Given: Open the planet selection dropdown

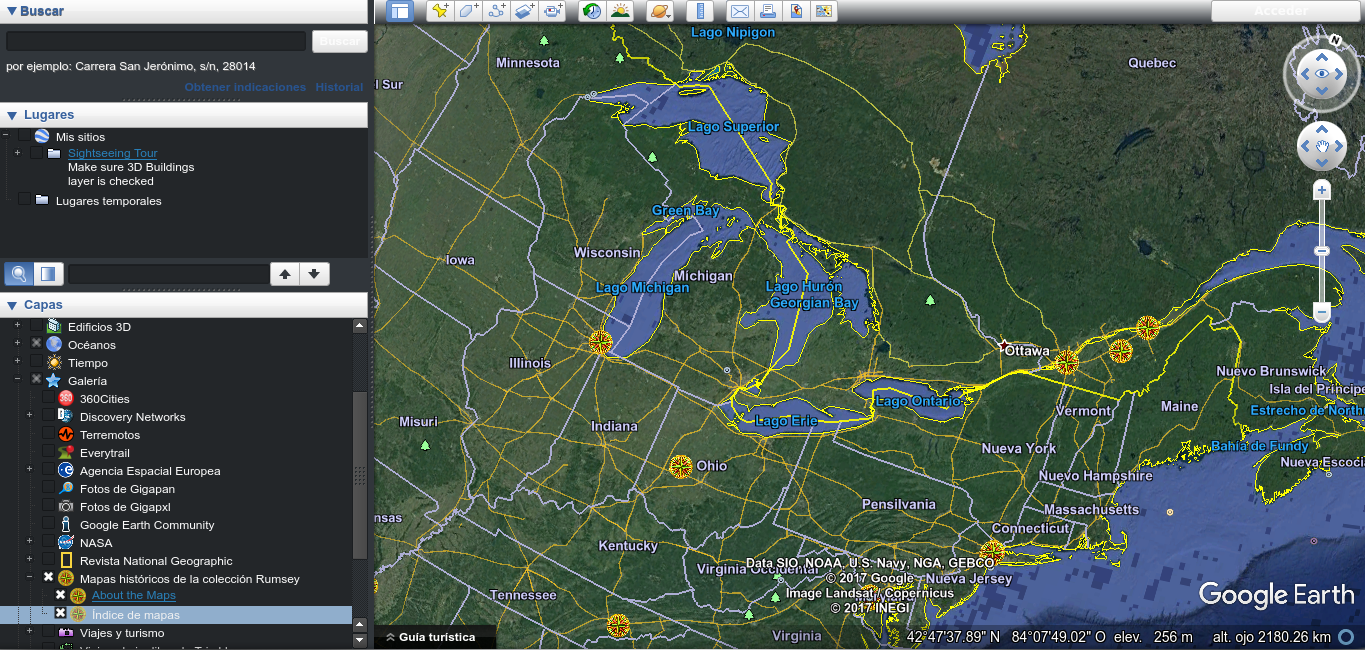Looking at the screenshot, I should (x=660, y=11).
